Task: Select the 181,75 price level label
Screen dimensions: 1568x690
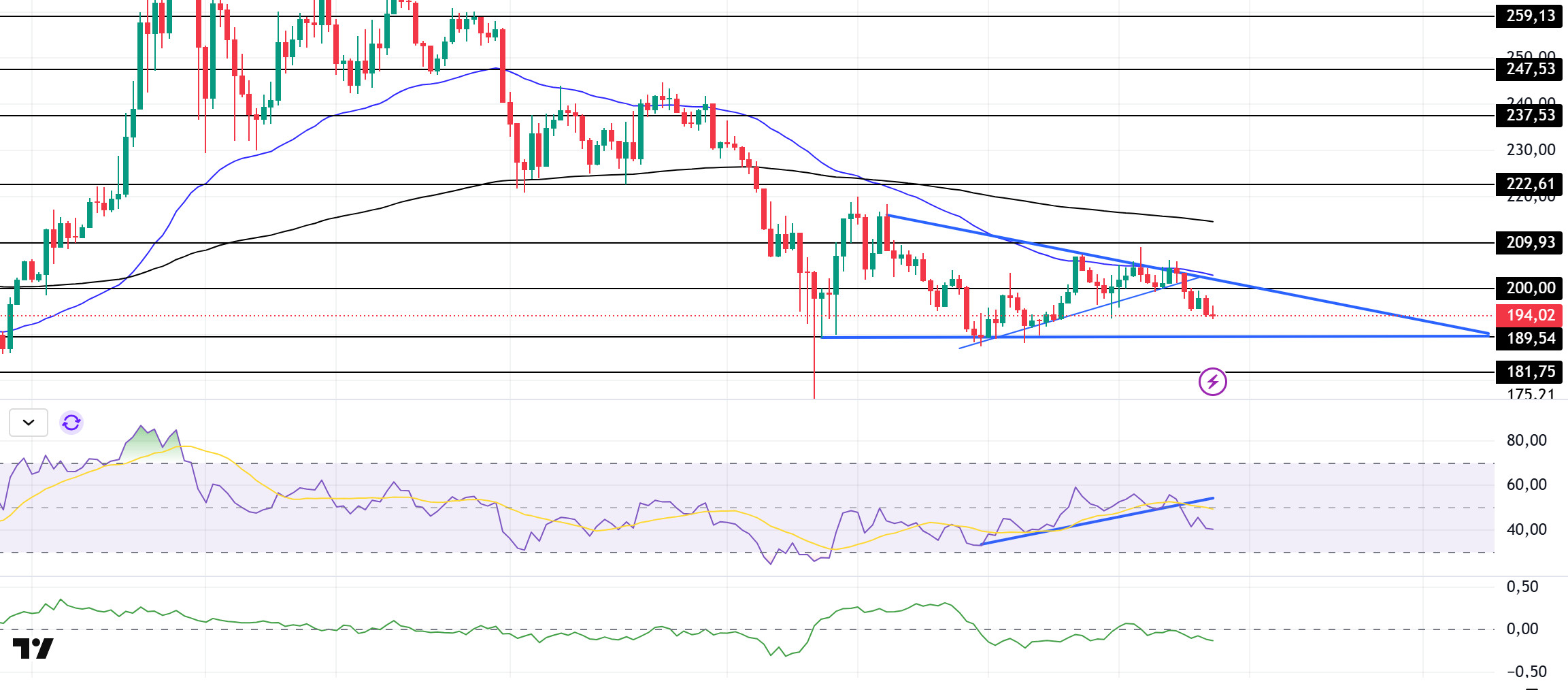Action: point(1529,372)
